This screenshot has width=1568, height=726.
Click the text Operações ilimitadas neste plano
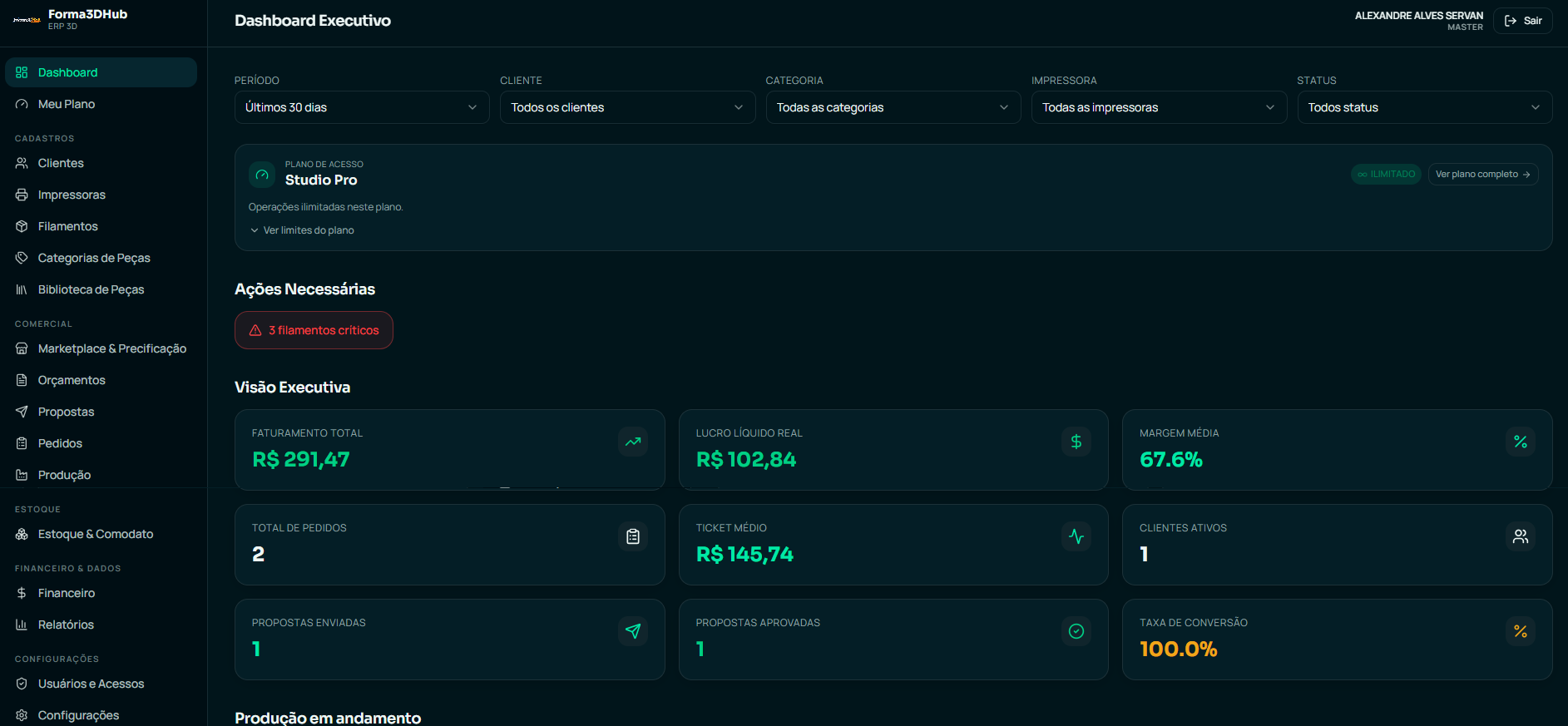coord(326,207)
